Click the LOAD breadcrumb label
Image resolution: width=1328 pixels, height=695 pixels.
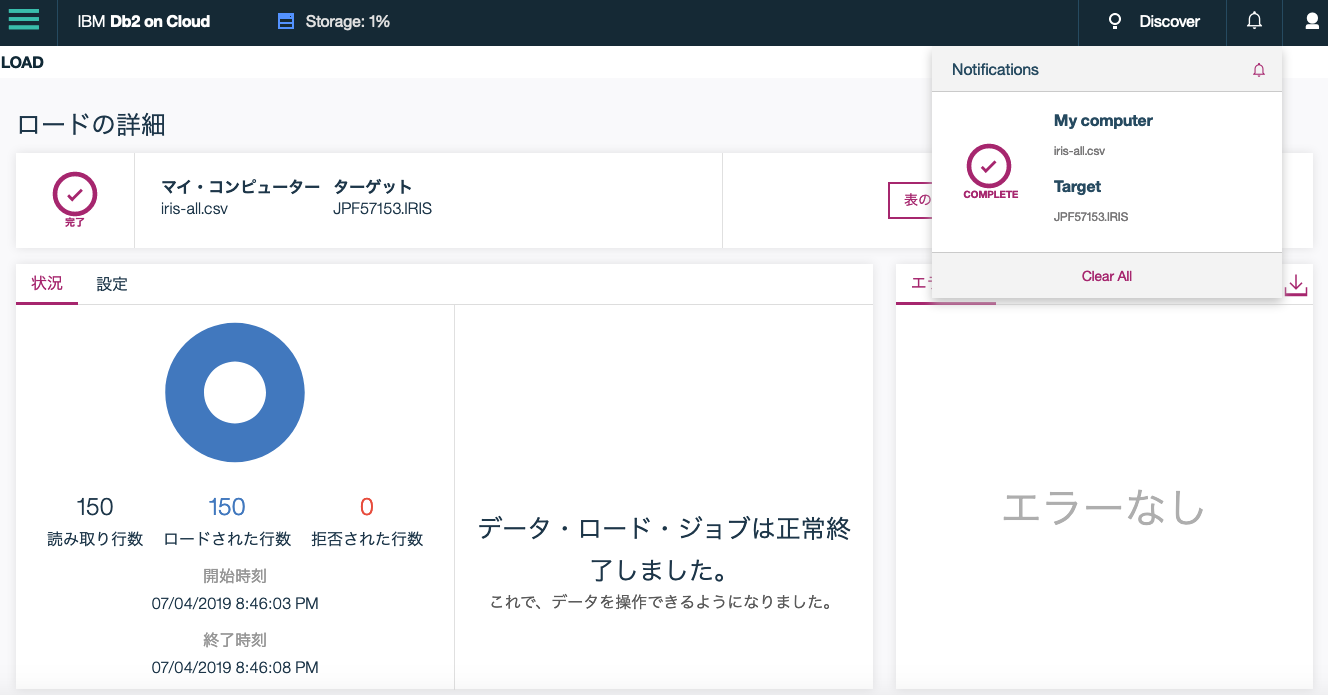23,62
